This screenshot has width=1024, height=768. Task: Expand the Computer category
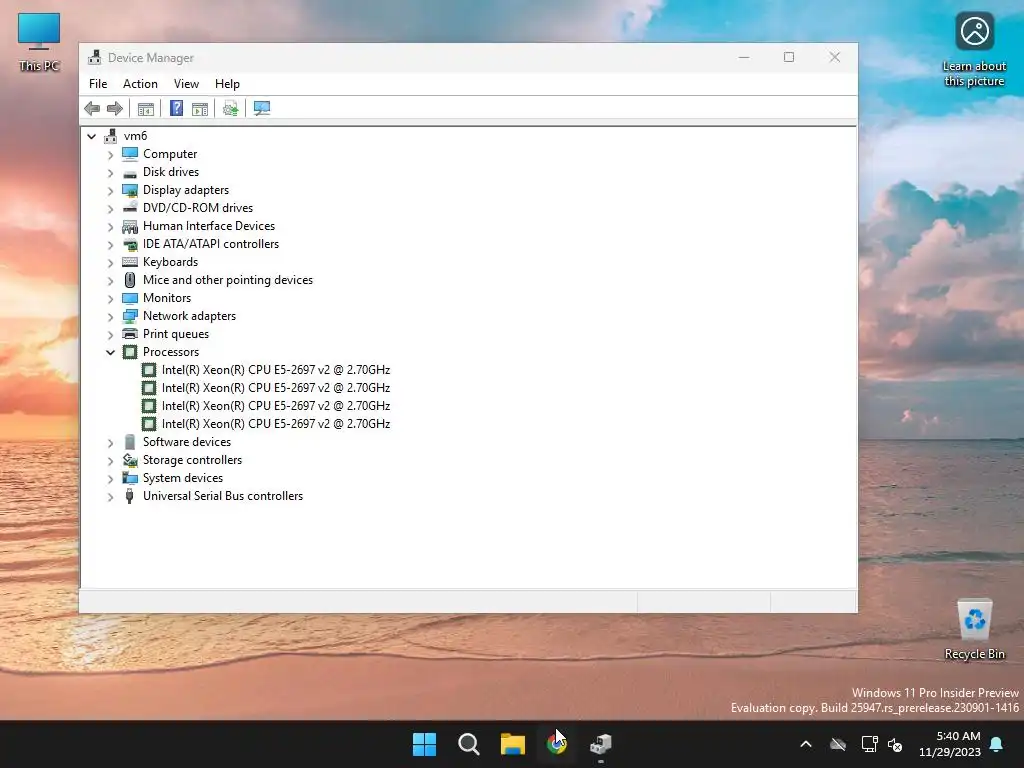point(110,155)
